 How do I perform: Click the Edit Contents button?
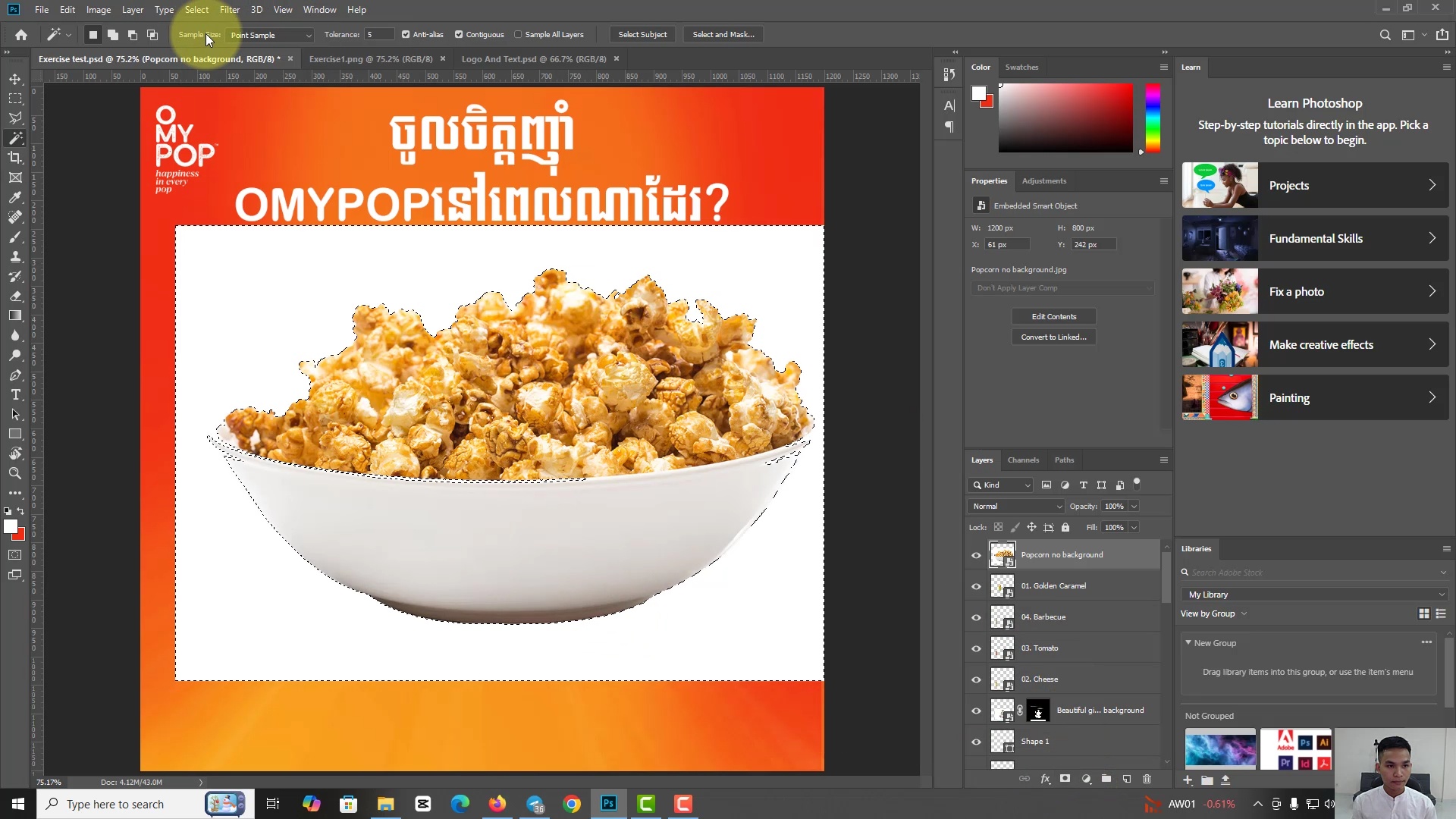(1053, 316)
